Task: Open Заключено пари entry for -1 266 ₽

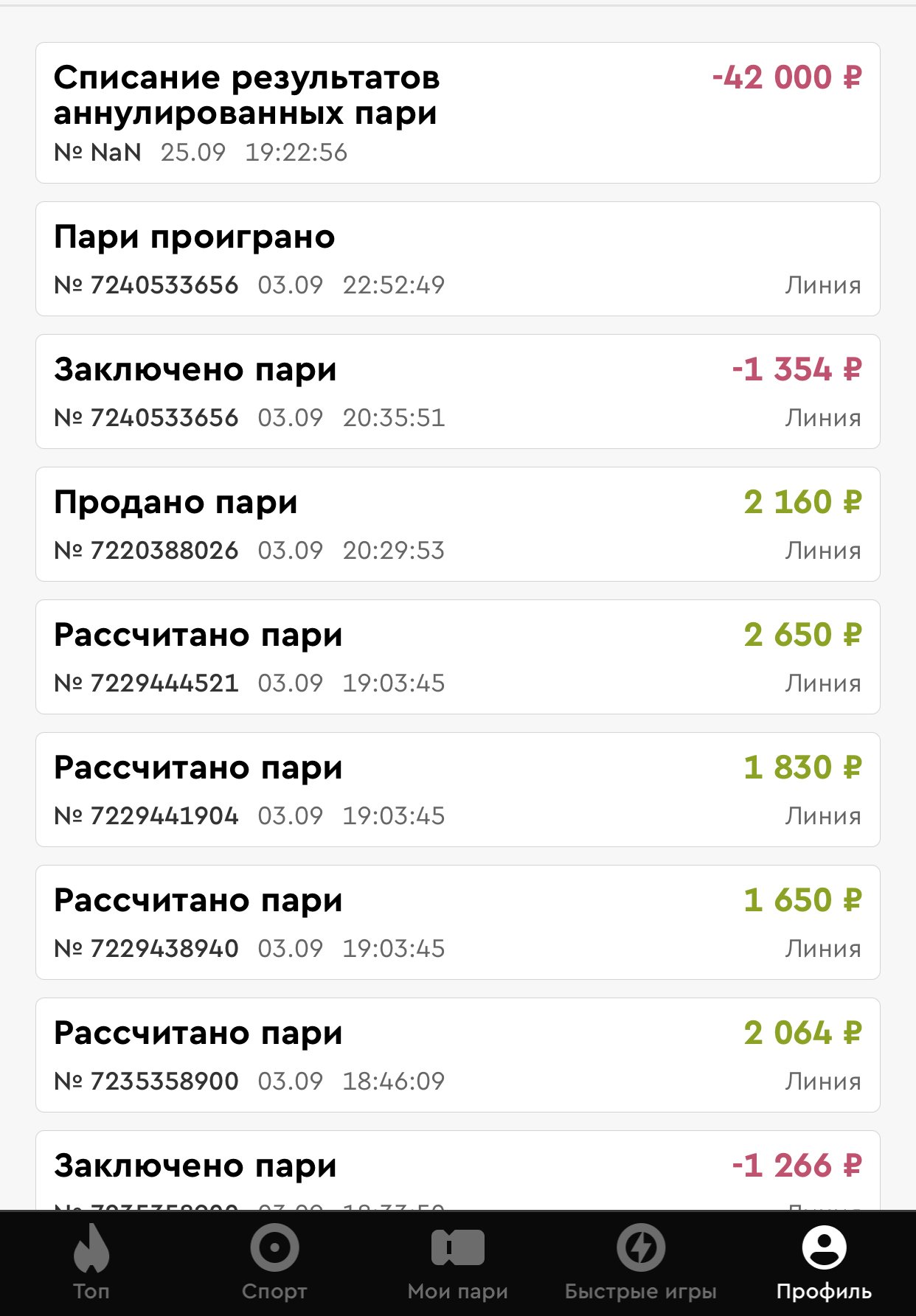Action: point(457,1171)
